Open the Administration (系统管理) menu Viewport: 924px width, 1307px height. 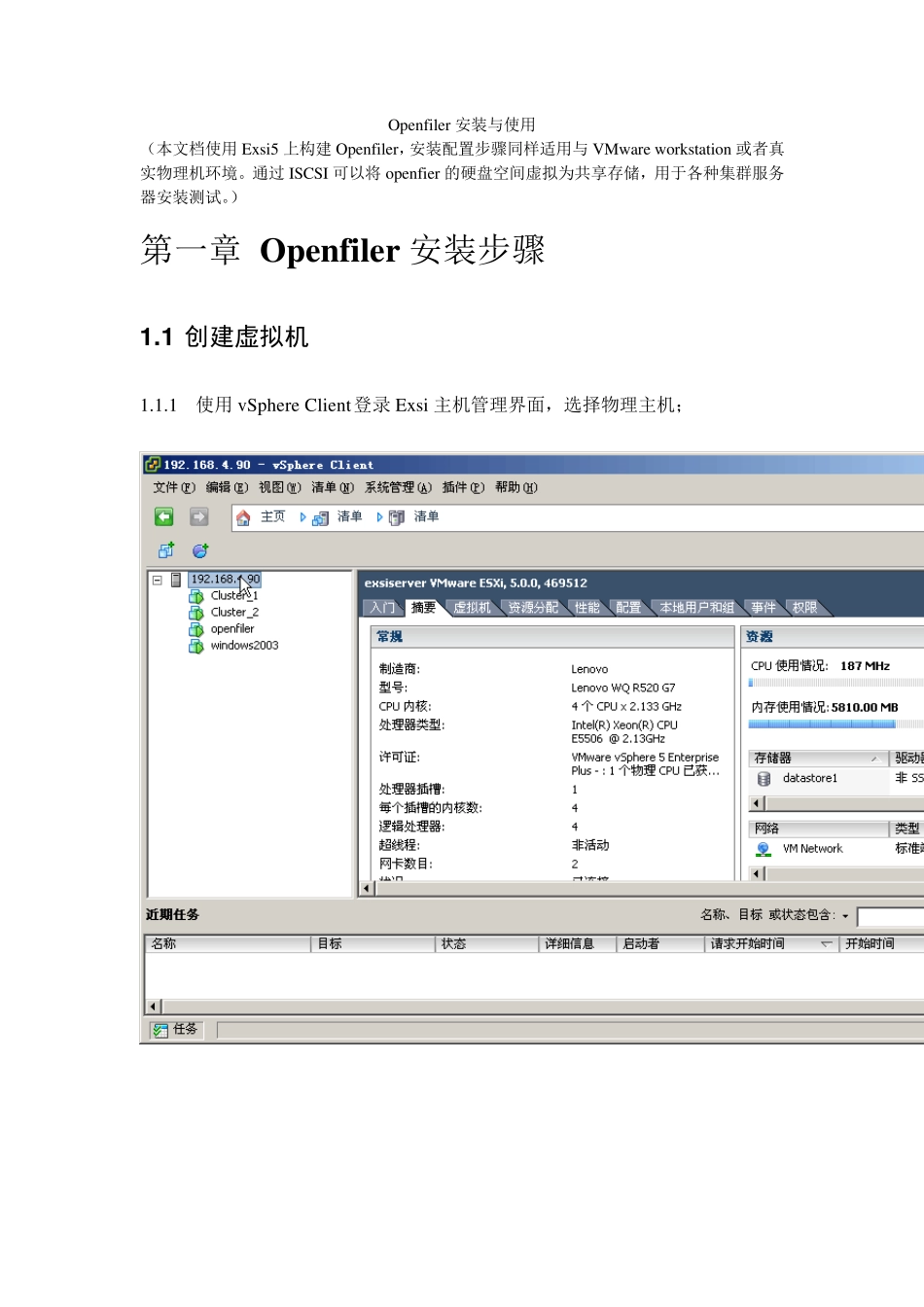(x=398, y=488)
